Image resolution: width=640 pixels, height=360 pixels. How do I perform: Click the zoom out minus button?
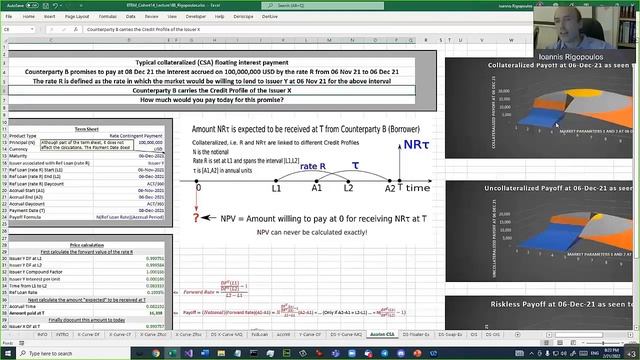pyautogui.click(x=583, y=343)
